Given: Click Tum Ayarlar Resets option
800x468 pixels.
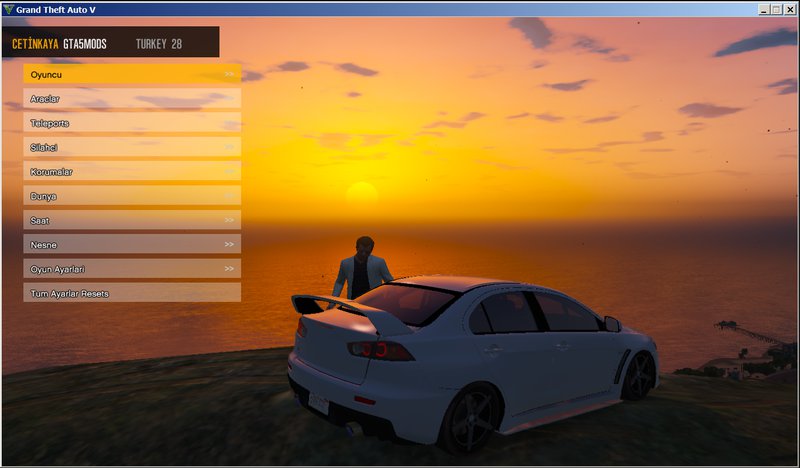Looking at the screenshot, I should click(x=132, y=293).
